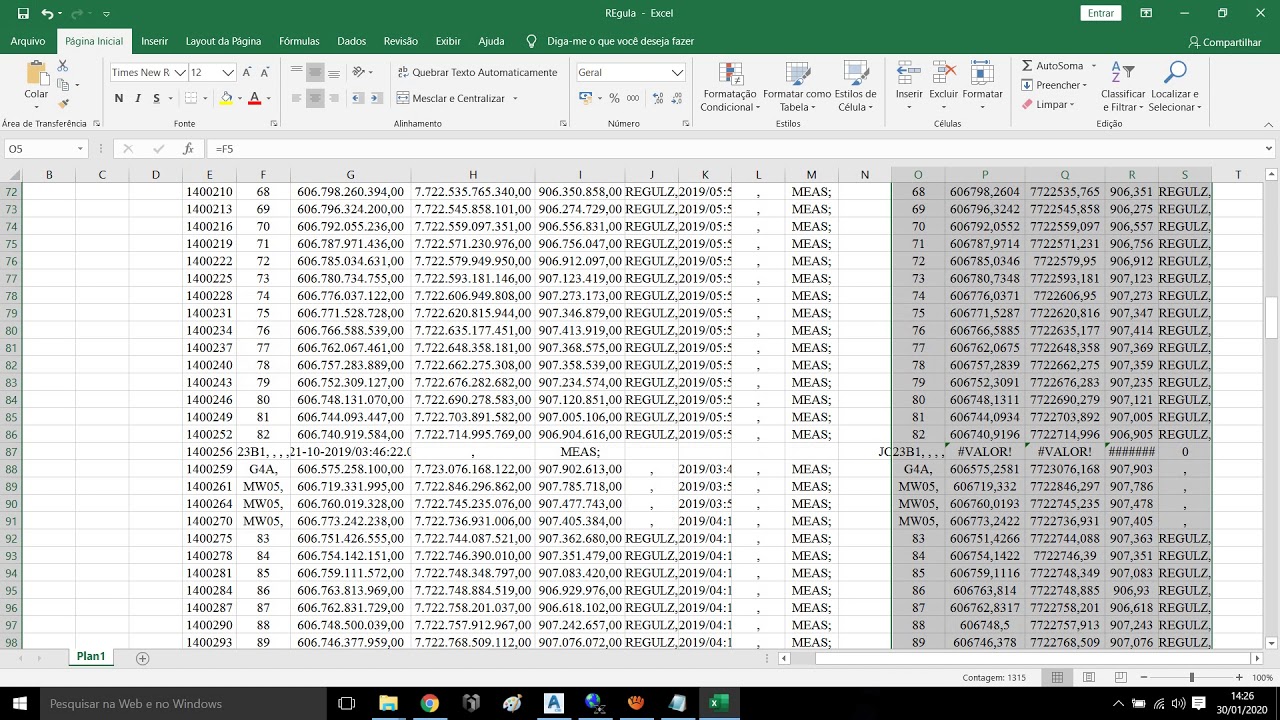Select the Plan1 sheet tab
Image resolution: width=1280 pixels, height=720 pixels.
(x=91, y=657)
